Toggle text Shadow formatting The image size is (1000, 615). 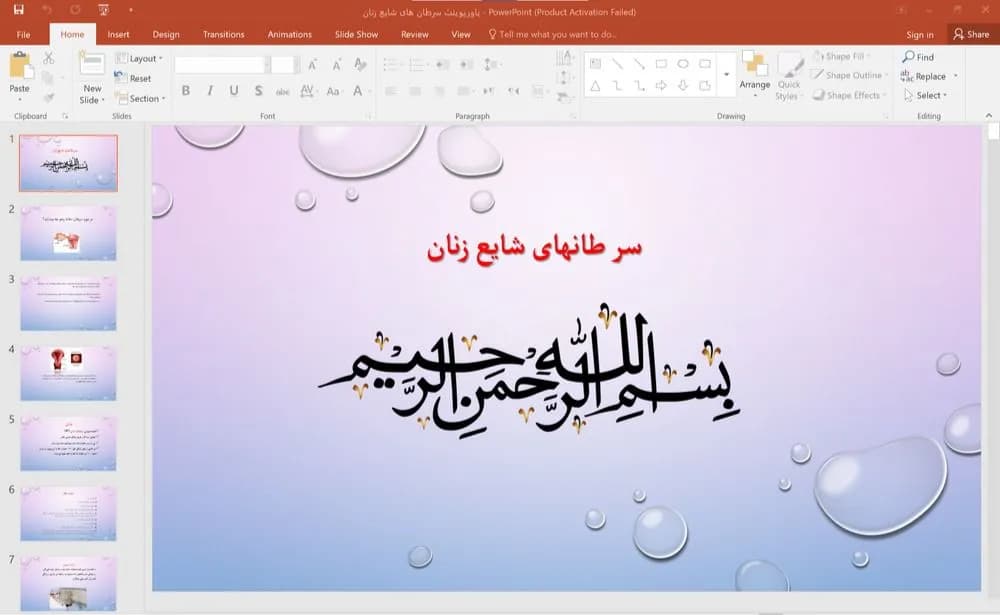(x=258, y=91)
